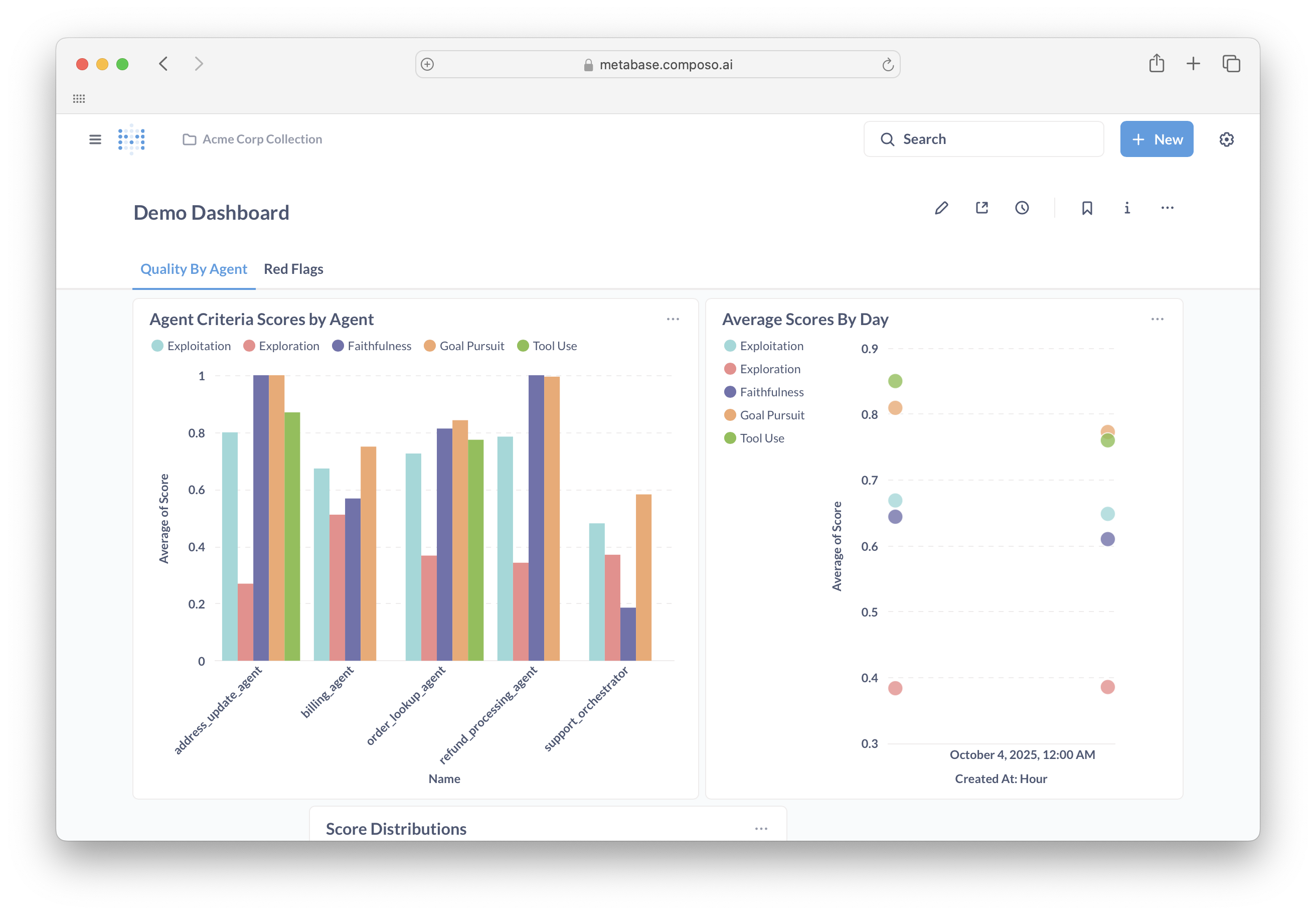Open options menu on Agent Criteria Scores card
Viewport: 1316px width, 915px height.
coord(673,319)
